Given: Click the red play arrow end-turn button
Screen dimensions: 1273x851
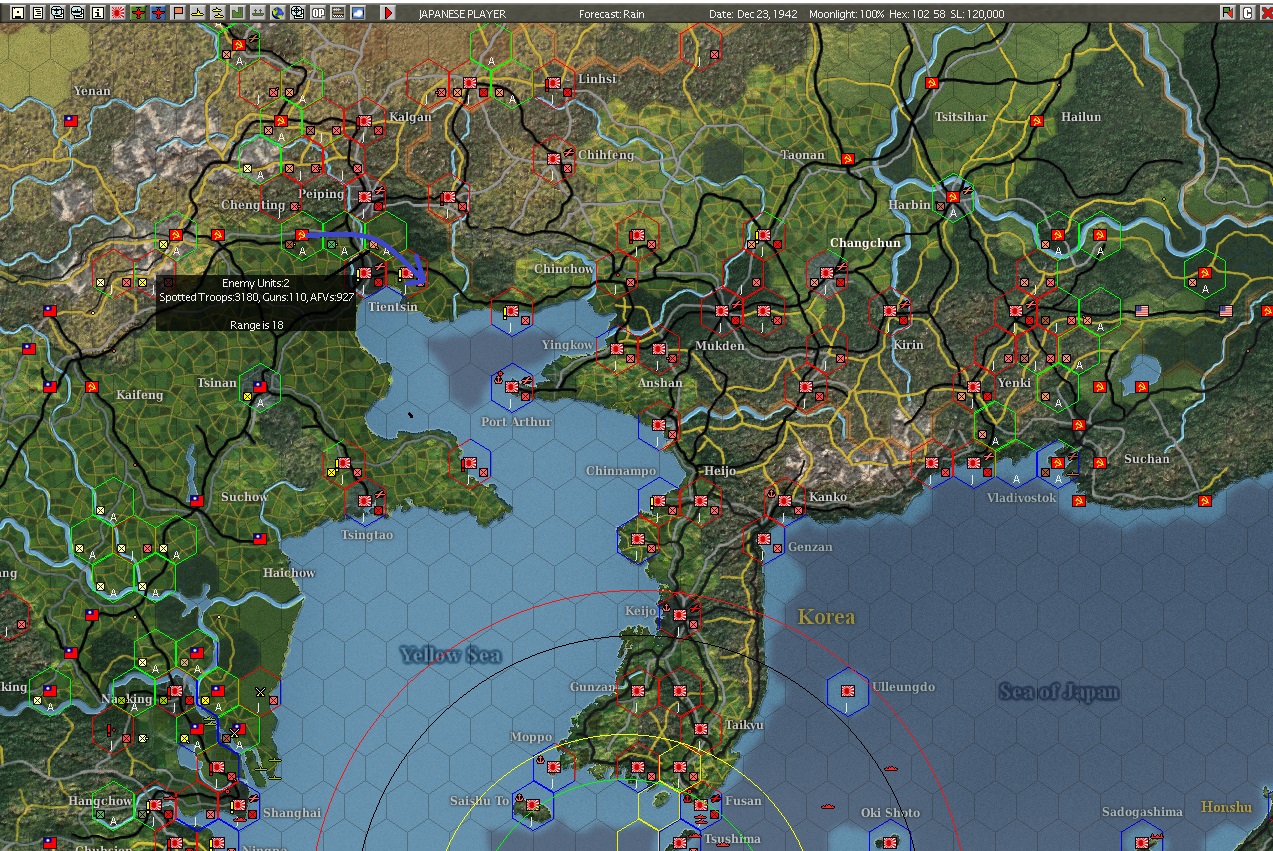Looking at the screenshot, I should (388, 13).
